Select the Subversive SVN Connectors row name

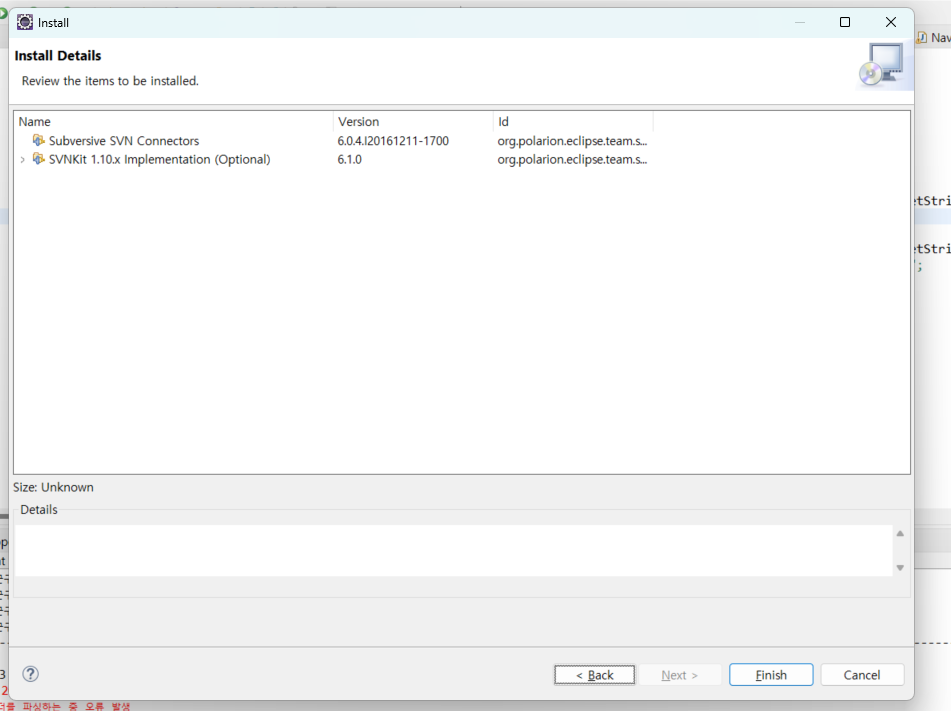124,141
